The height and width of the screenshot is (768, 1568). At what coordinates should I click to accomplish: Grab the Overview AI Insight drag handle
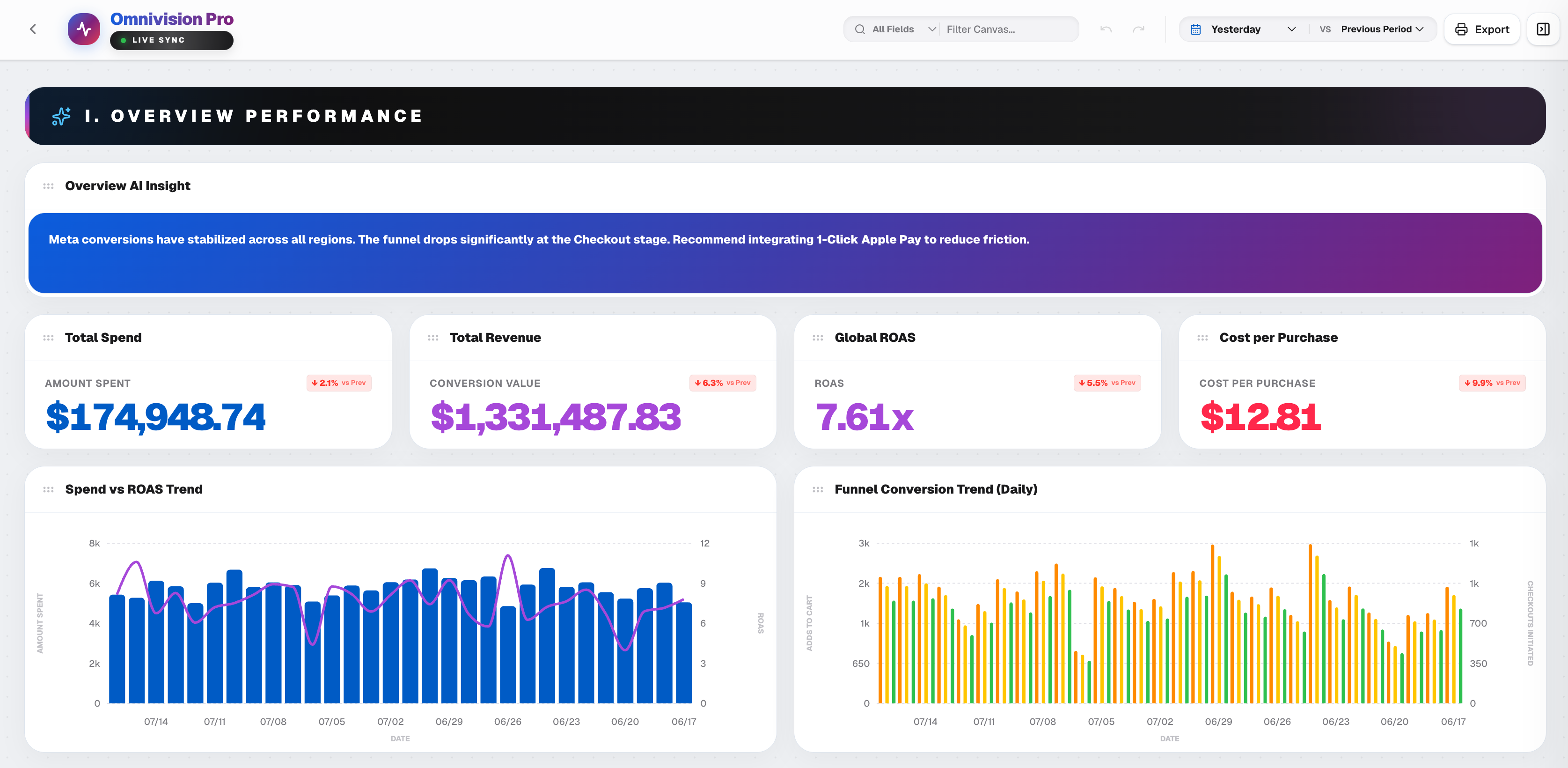tap(49, 186)
